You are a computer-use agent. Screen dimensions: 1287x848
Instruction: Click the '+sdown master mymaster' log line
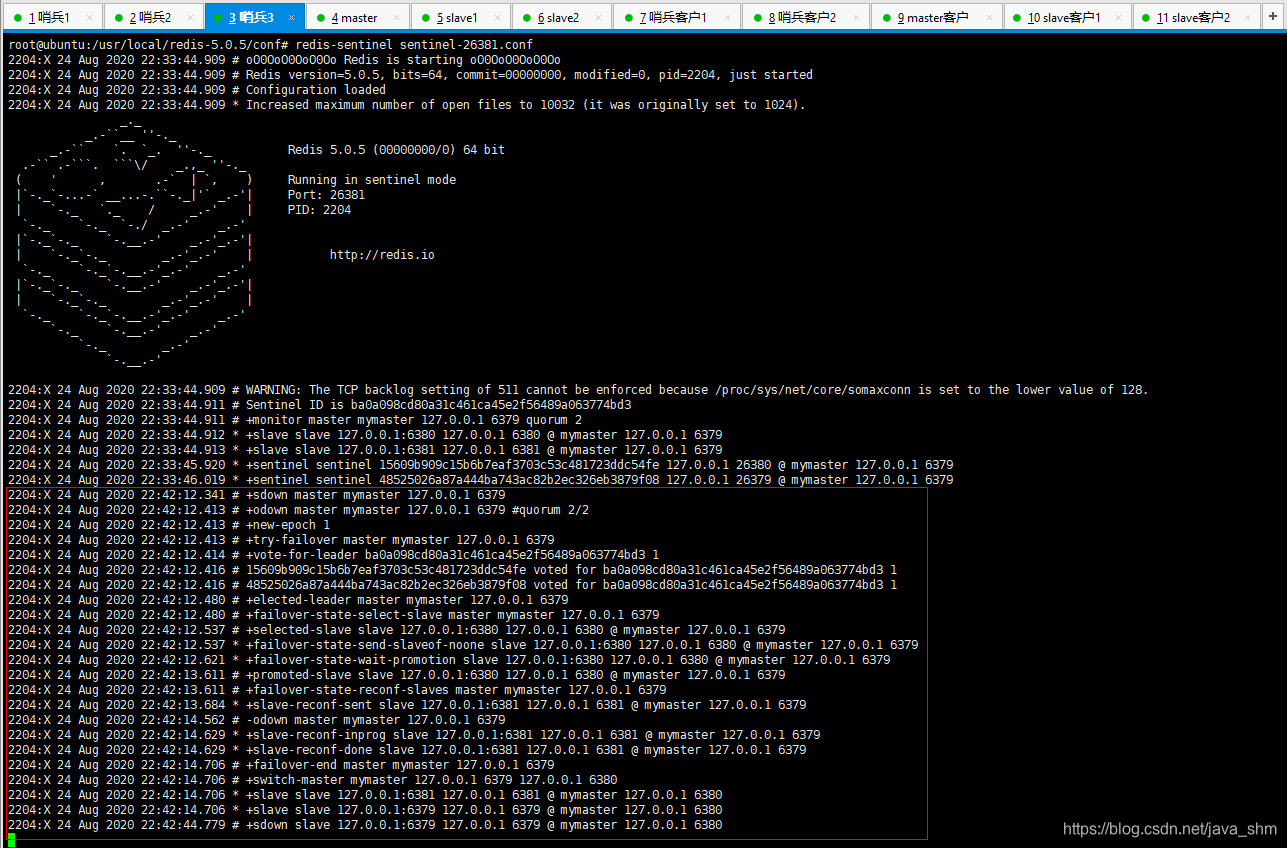point(256,495)
